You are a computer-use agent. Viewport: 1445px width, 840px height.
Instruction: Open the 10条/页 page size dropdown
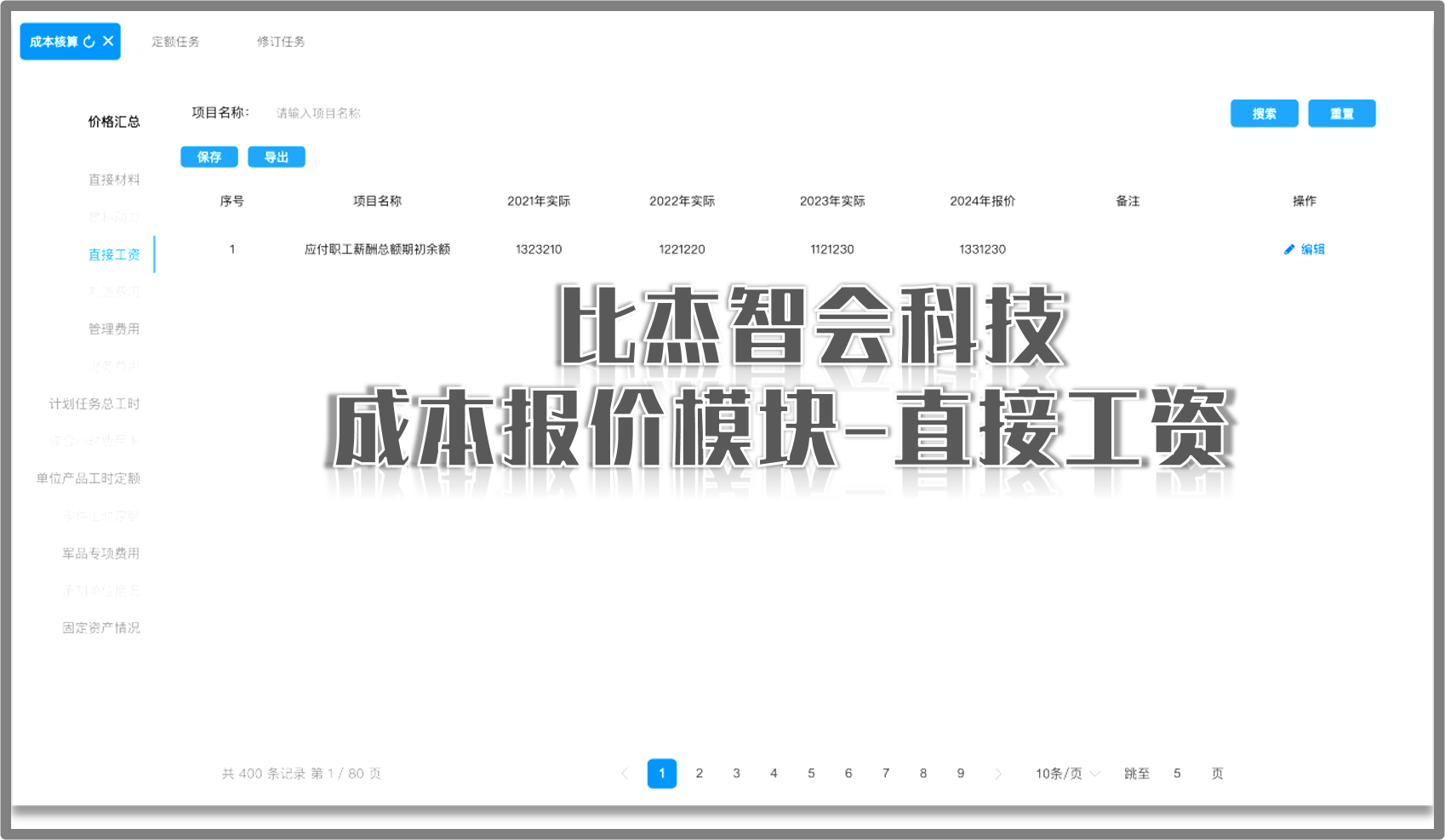[1068, 774]
